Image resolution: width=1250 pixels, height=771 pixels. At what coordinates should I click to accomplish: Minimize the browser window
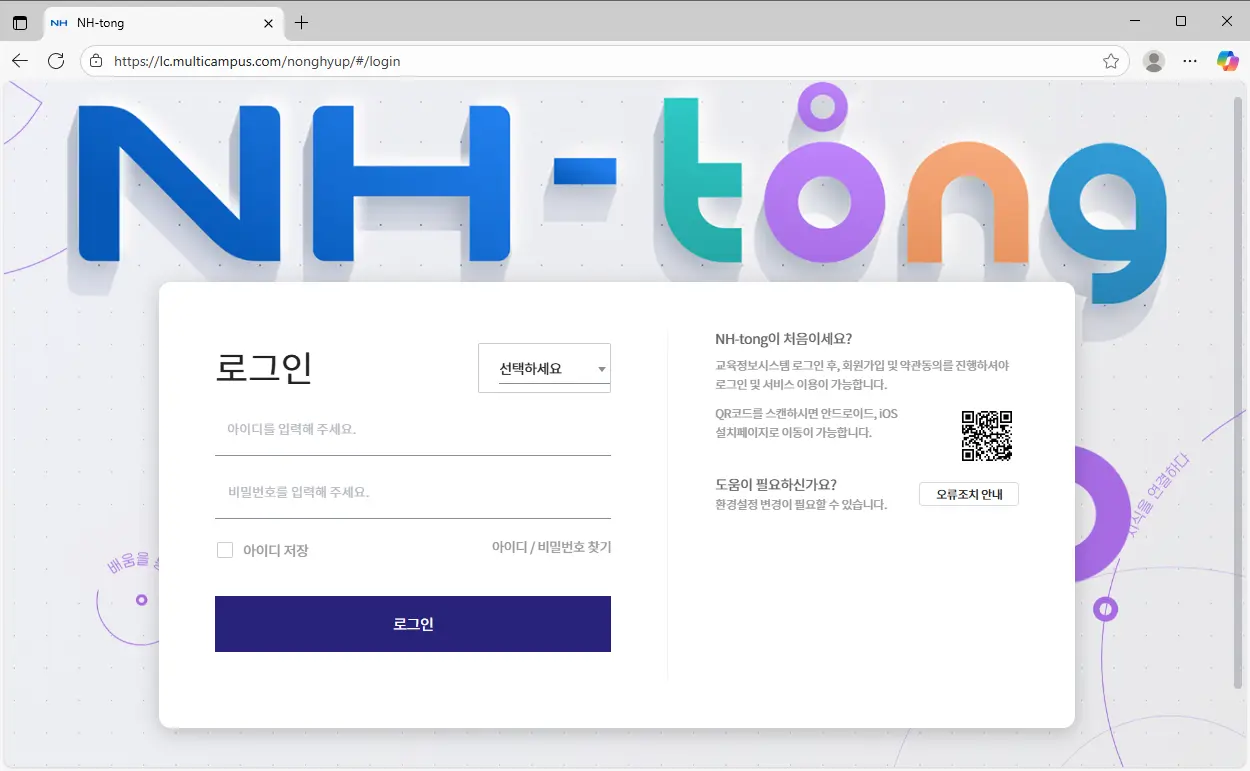1135,21
